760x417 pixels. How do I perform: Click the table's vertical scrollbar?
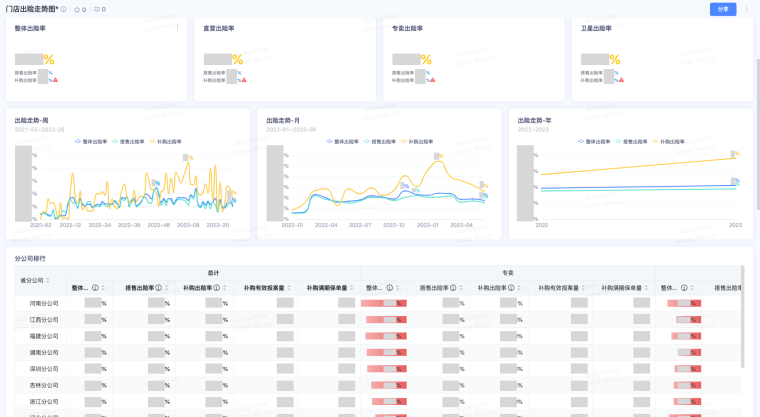(743, 330)
